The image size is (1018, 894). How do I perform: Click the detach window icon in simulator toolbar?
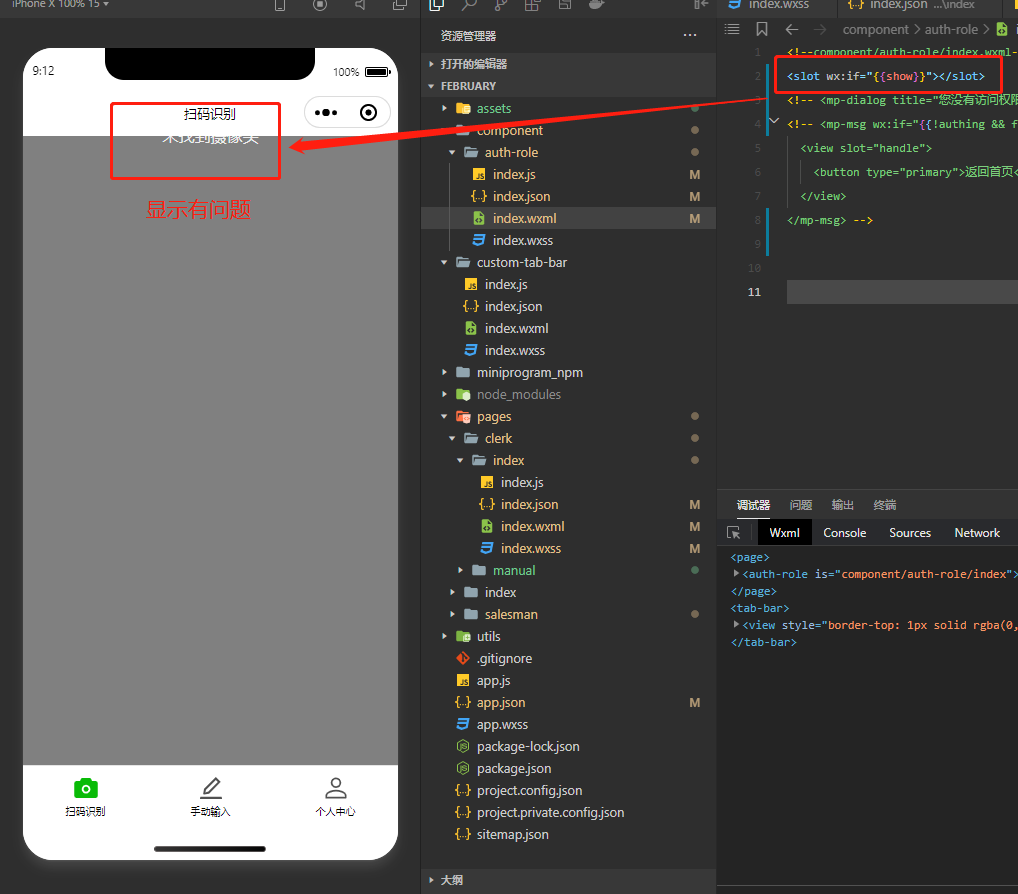pos(399,5)
